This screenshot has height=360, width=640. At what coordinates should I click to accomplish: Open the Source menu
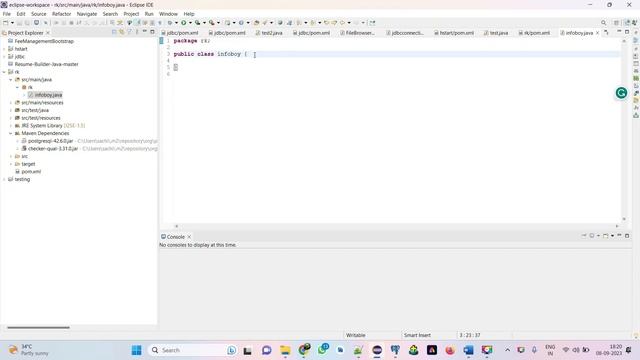click(x=39, y=14)
